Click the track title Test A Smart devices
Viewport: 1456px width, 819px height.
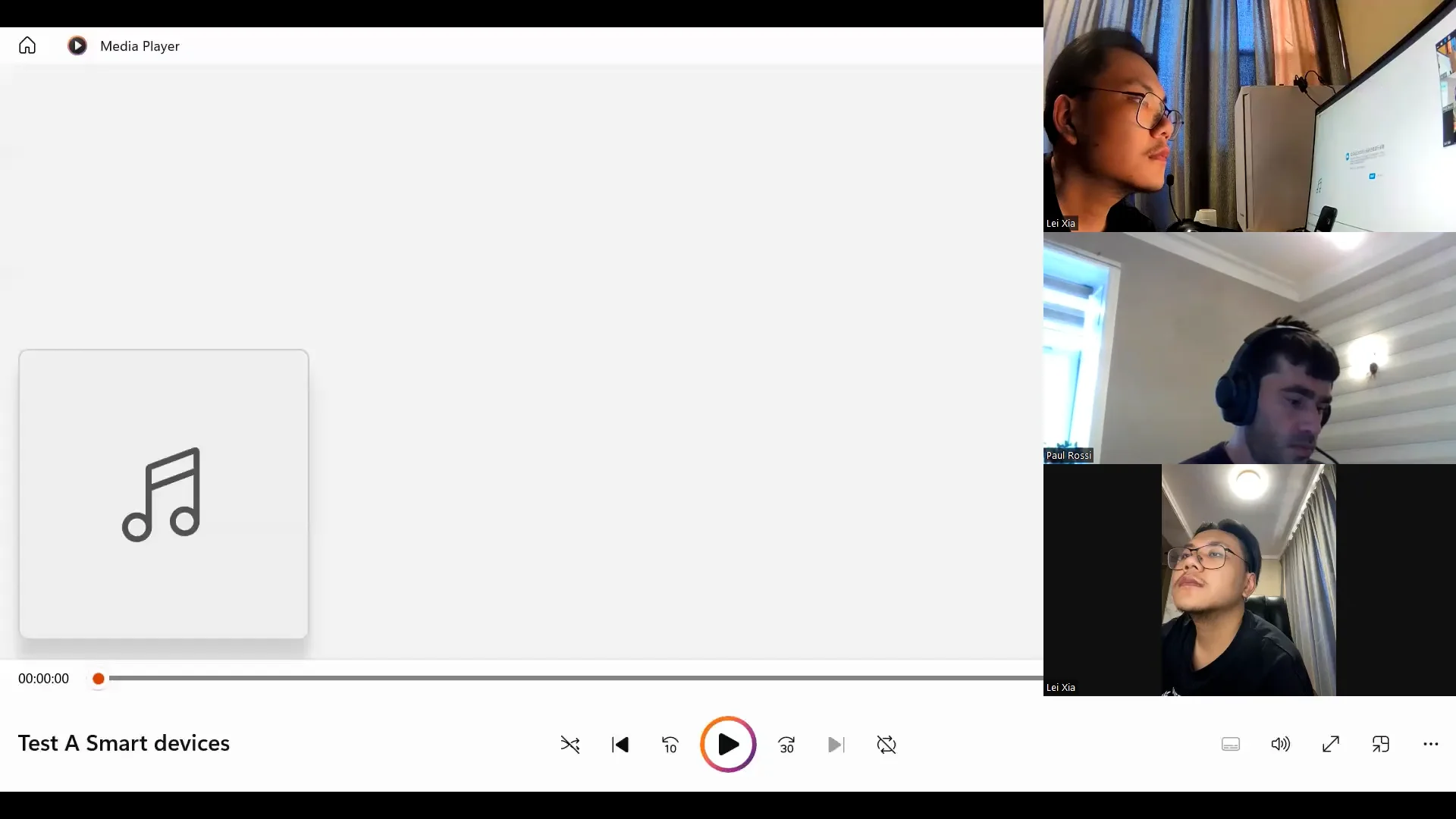(x=124, y=743)
